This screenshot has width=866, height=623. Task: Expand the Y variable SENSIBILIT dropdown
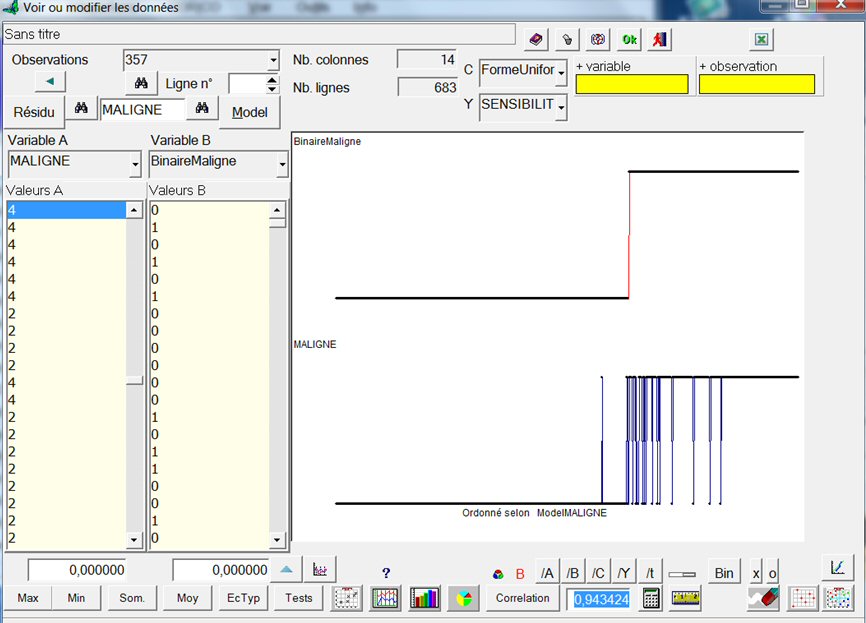click(x=561, y=106)
